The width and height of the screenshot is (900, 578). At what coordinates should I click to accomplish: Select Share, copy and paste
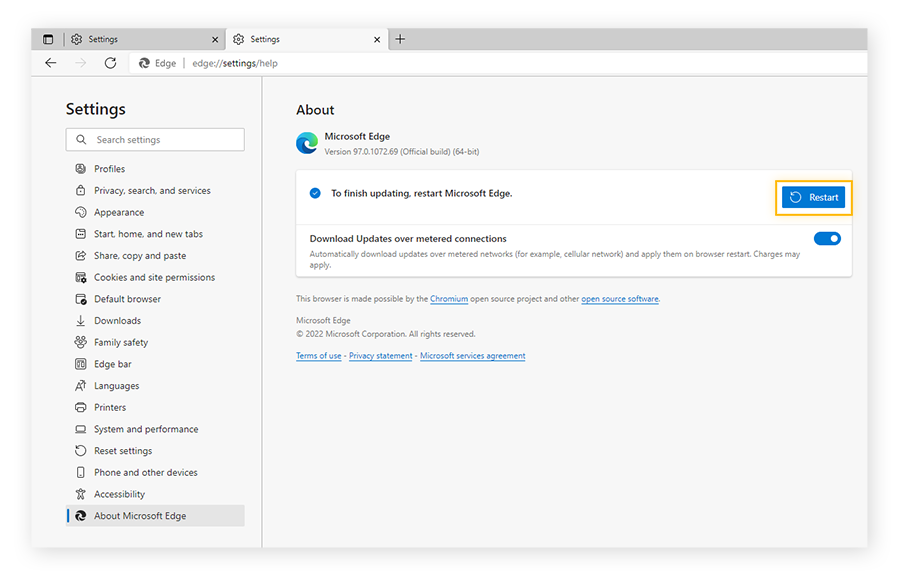coord(155,255)
